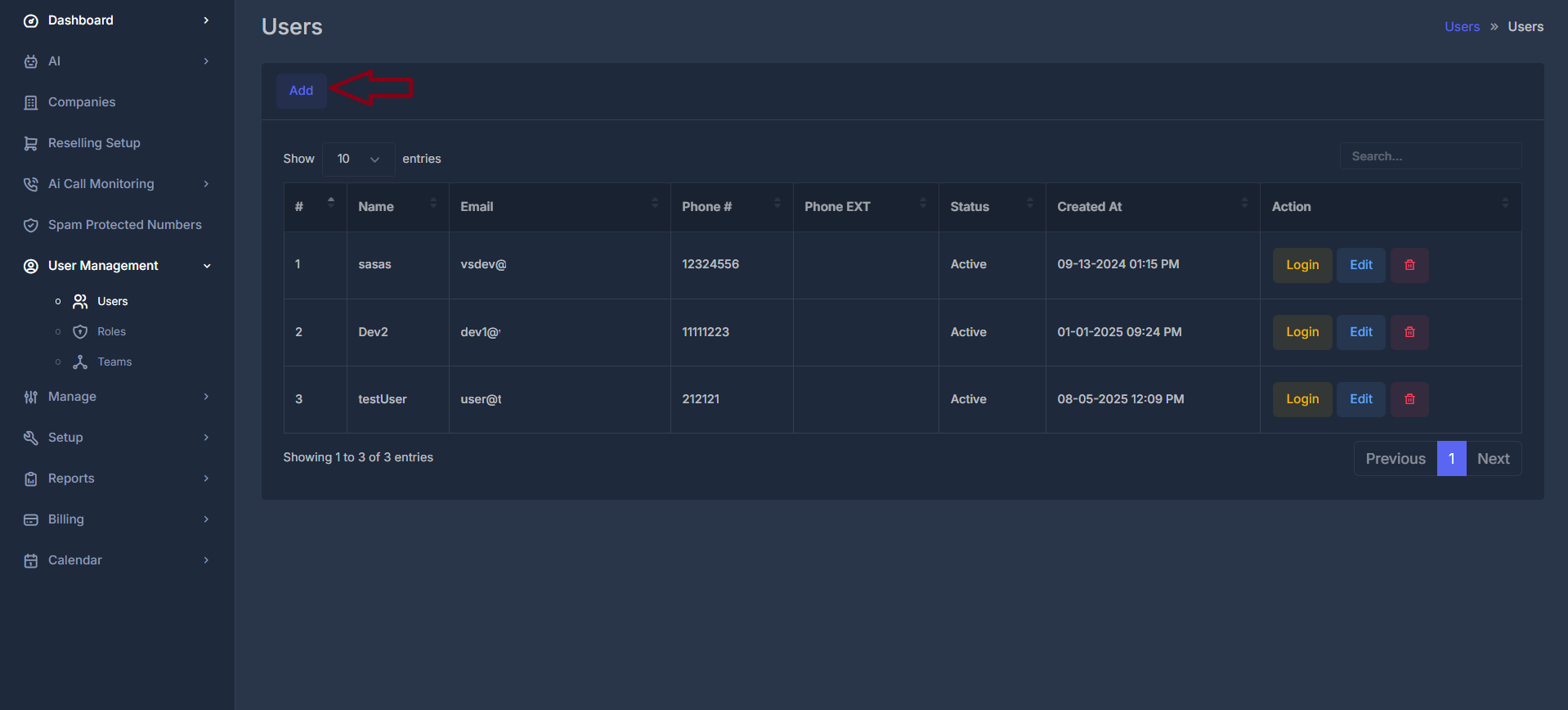Image resolution: width=1568 pixels, height=710 pixels.
Task: Select page 1 in pagination
Action: (1452, 459)
